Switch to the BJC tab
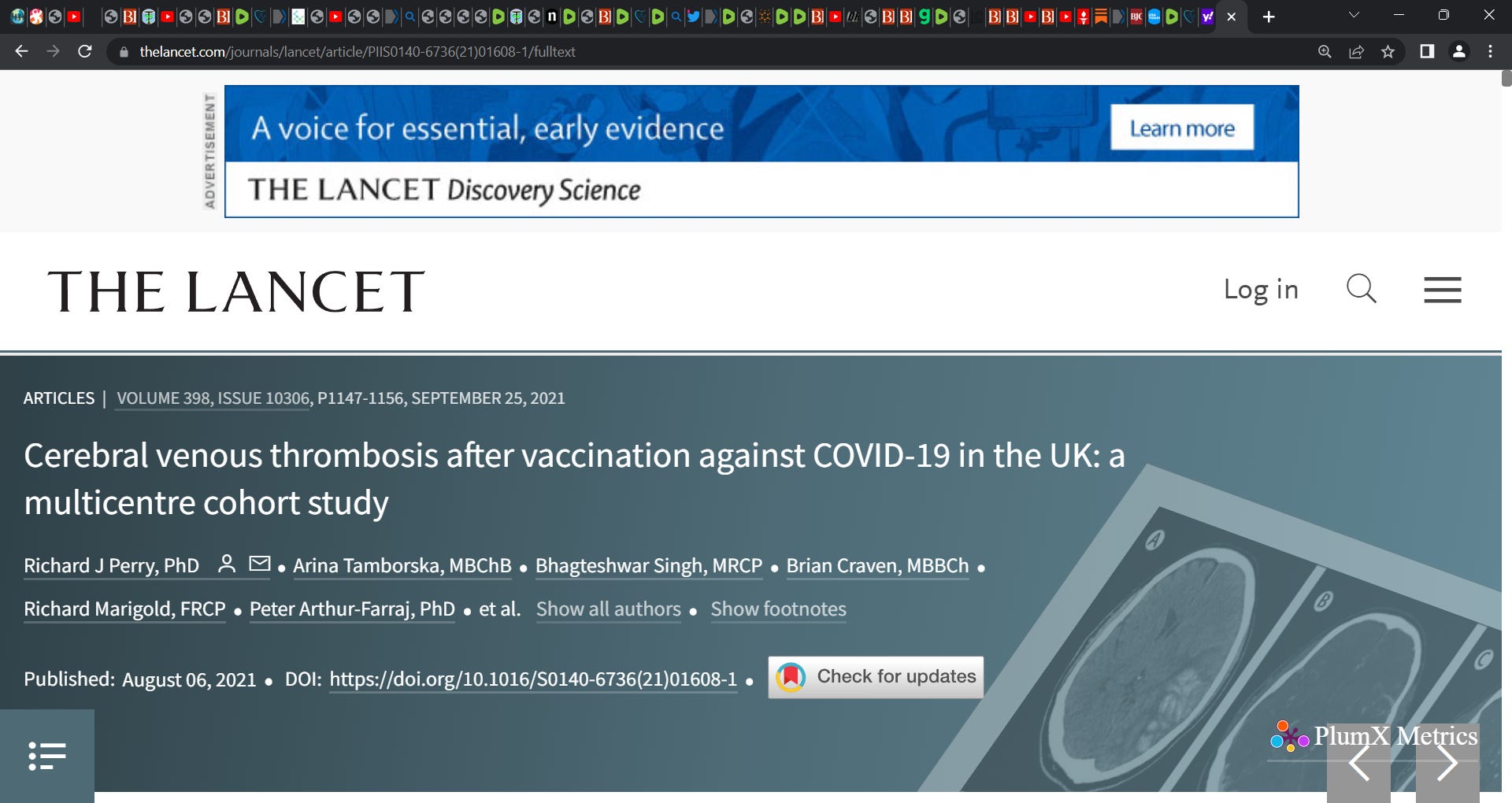The image size is (1512, 803). [x=1136, y=17]
